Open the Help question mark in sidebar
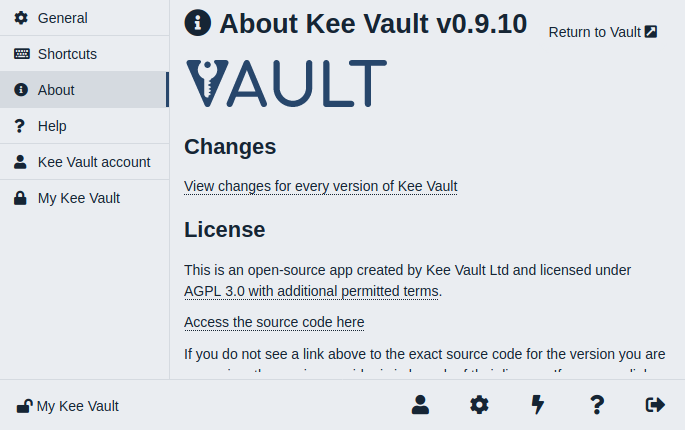Screen dimensions: 685x430 pyautogui.click(x=20, y=126)
